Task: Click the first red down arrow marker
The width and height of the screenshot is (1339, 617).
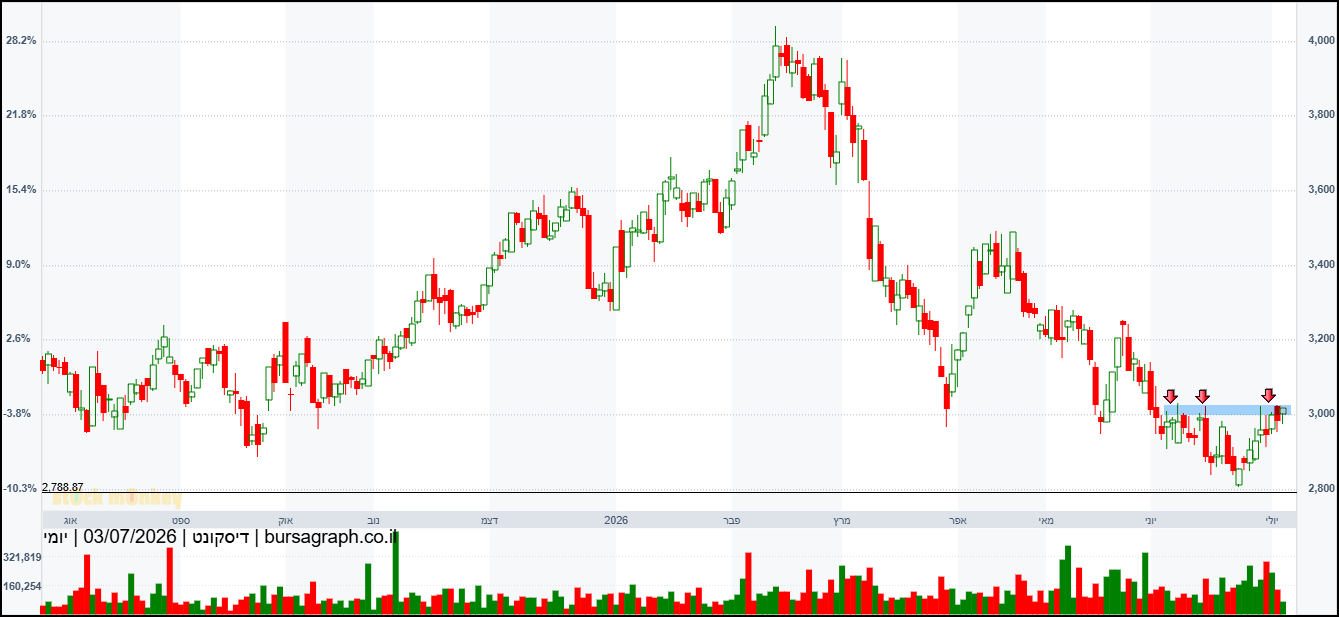Action: click(1171, 396)
